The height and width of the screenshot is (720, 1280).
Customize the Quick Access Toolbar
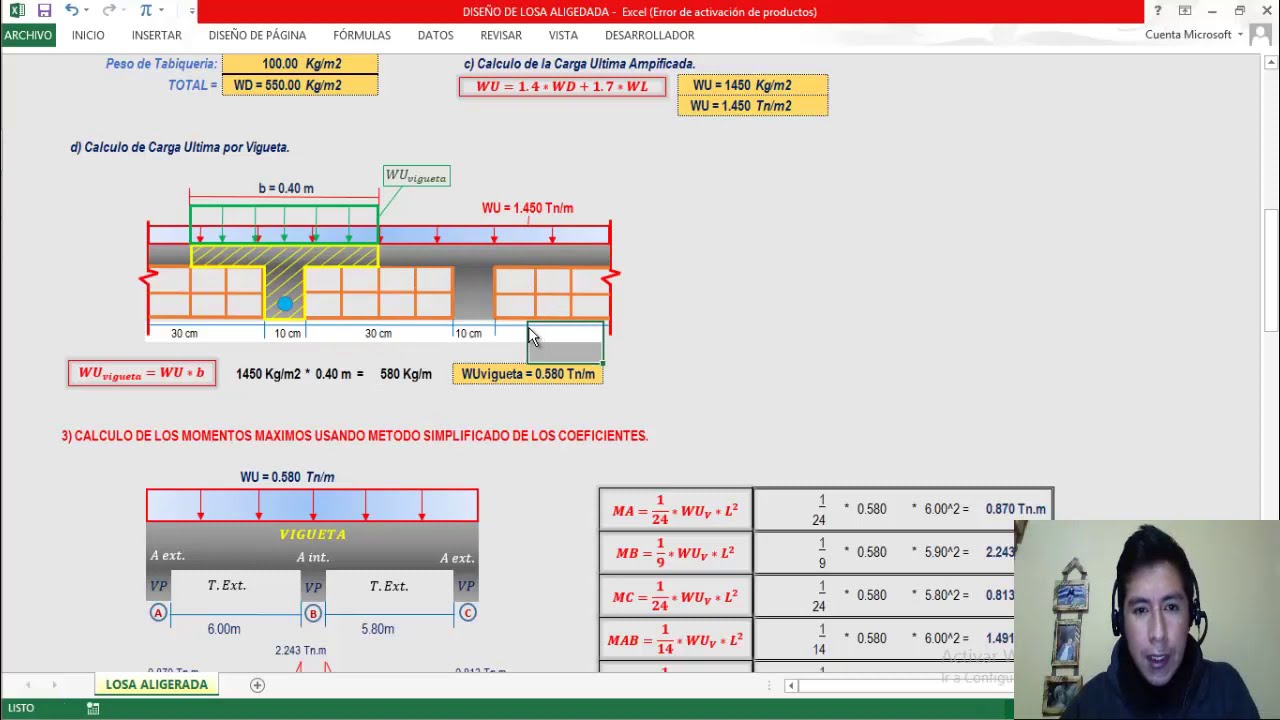click(x=190, y=11)
